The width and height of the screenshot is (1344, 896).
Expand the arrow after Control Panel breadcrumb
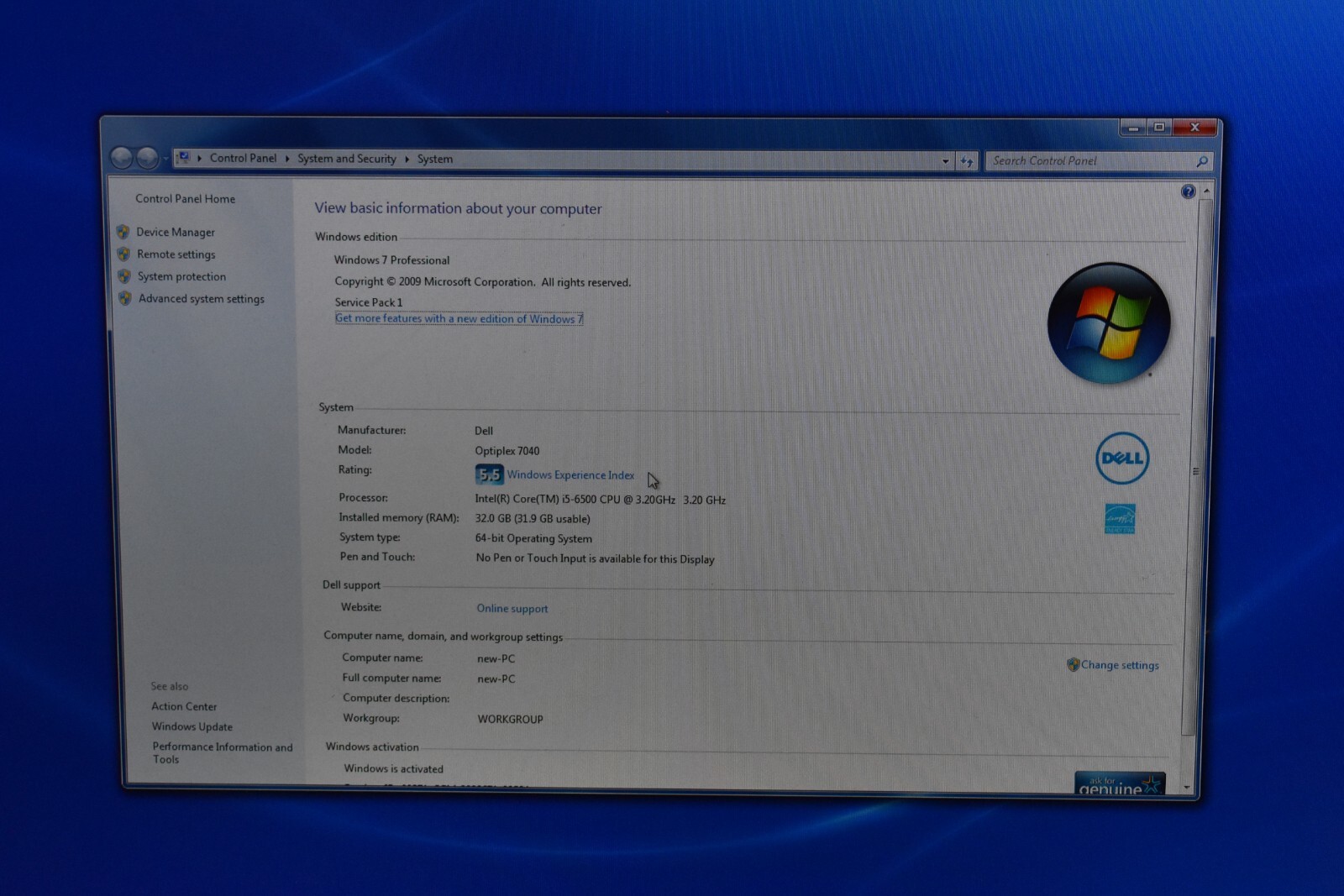[287, 159]
